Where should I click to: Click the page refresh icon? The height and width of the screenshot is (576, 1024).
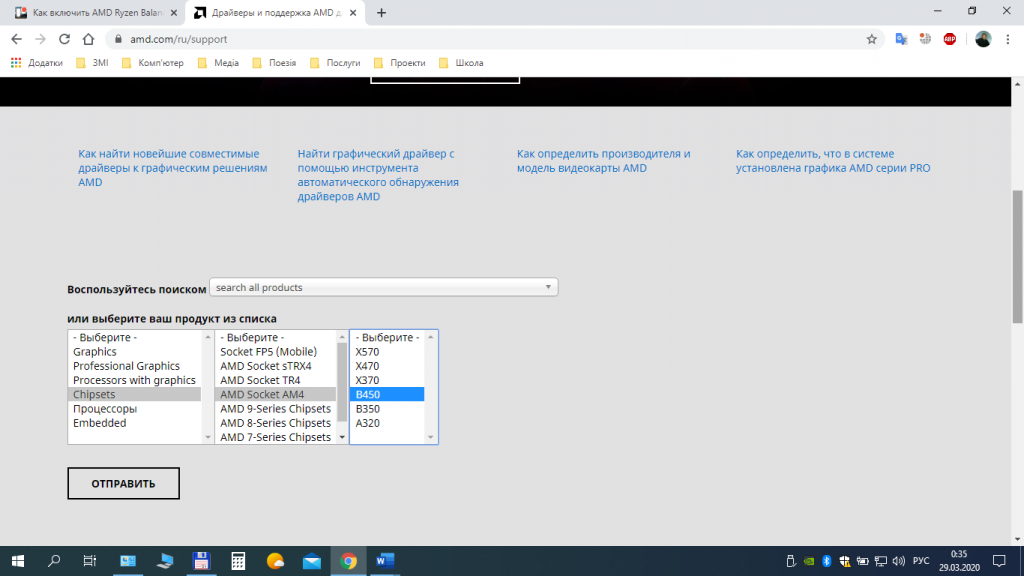pos(63,38)
